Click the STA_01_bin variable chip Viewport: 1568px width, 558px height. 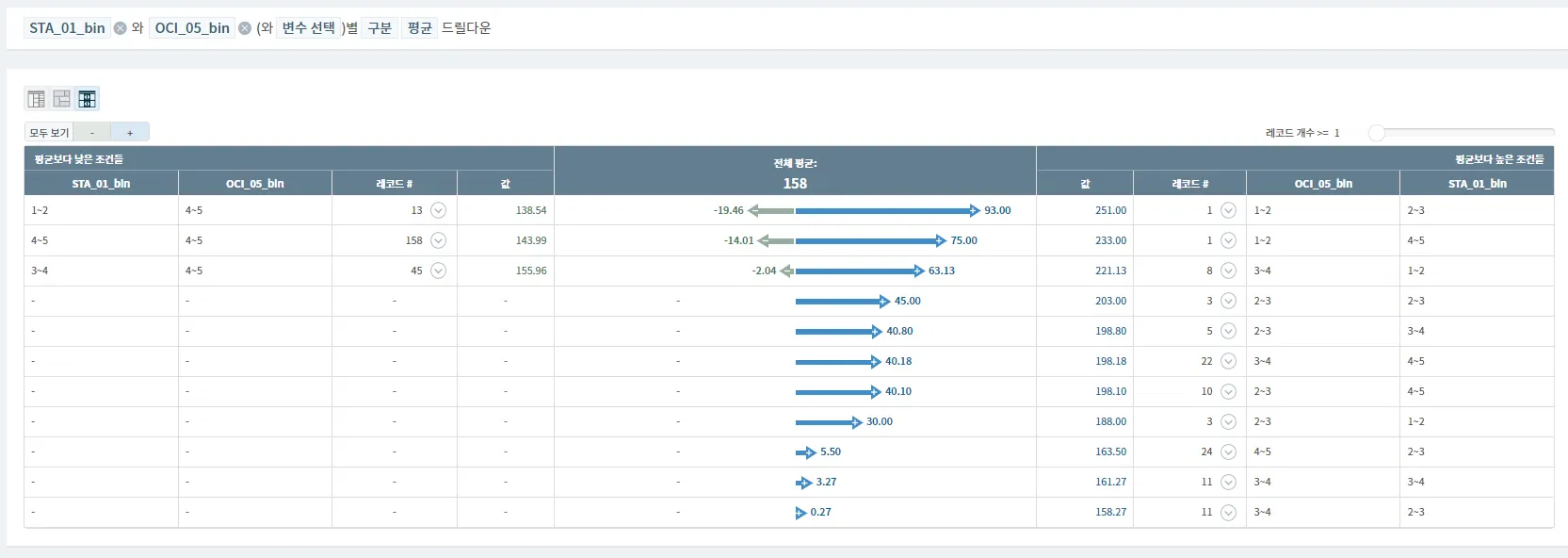pyautogui.click(x=67, y=28)
